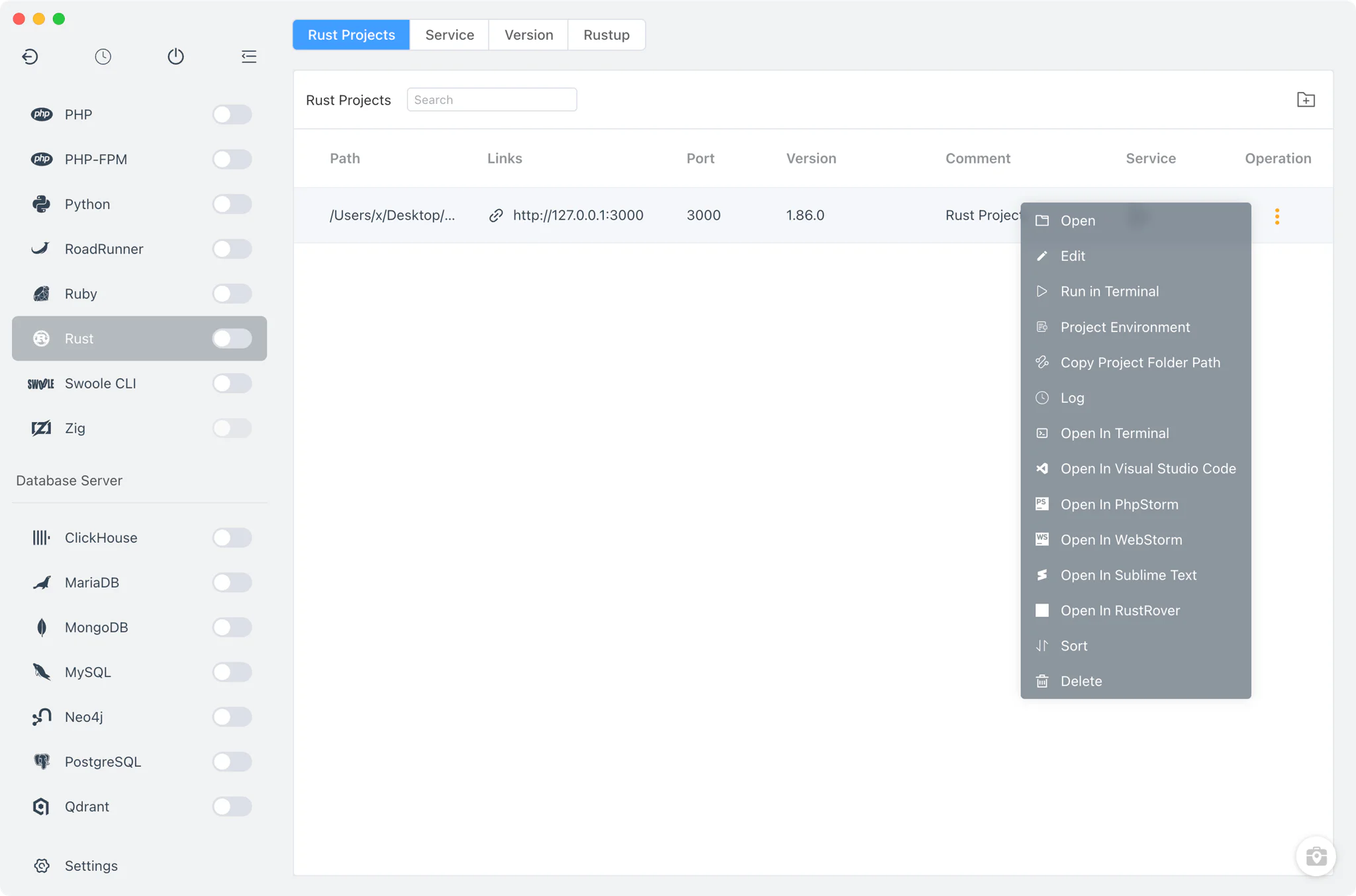Toggle the PHP-FPM service switch
The height and width of the screenshot is (896, 1356).
pos(232,159)
